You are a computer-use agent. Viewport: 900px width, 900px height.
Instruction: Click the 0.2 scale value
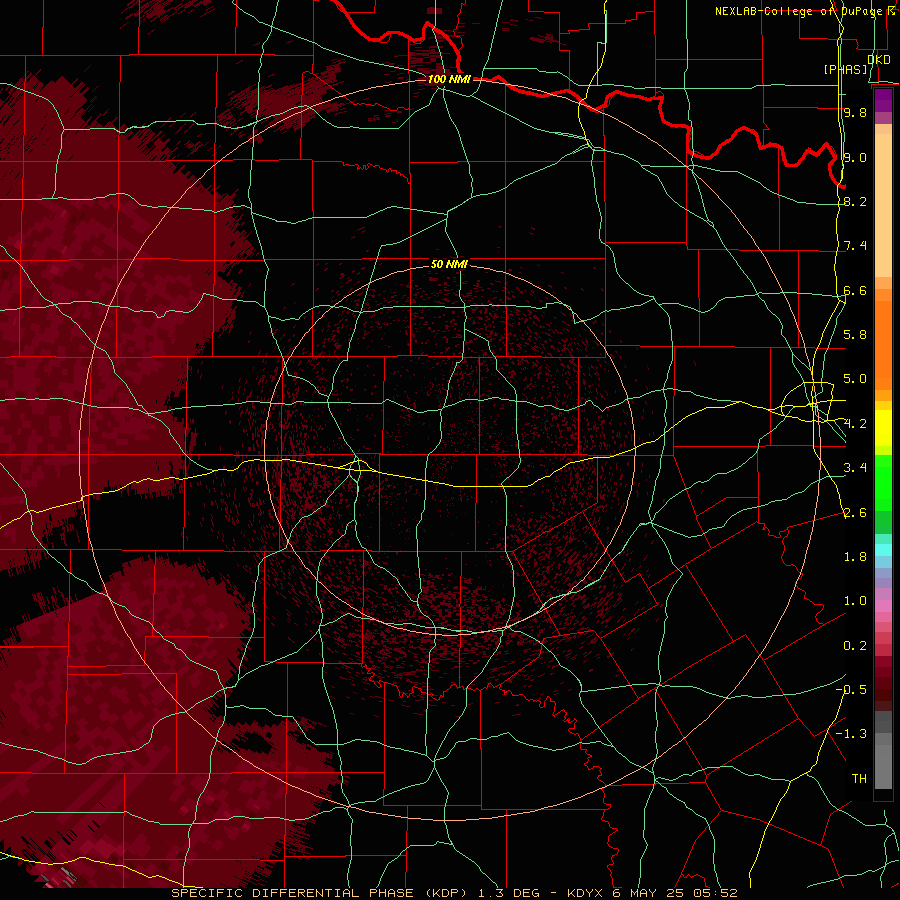[855, 646]
